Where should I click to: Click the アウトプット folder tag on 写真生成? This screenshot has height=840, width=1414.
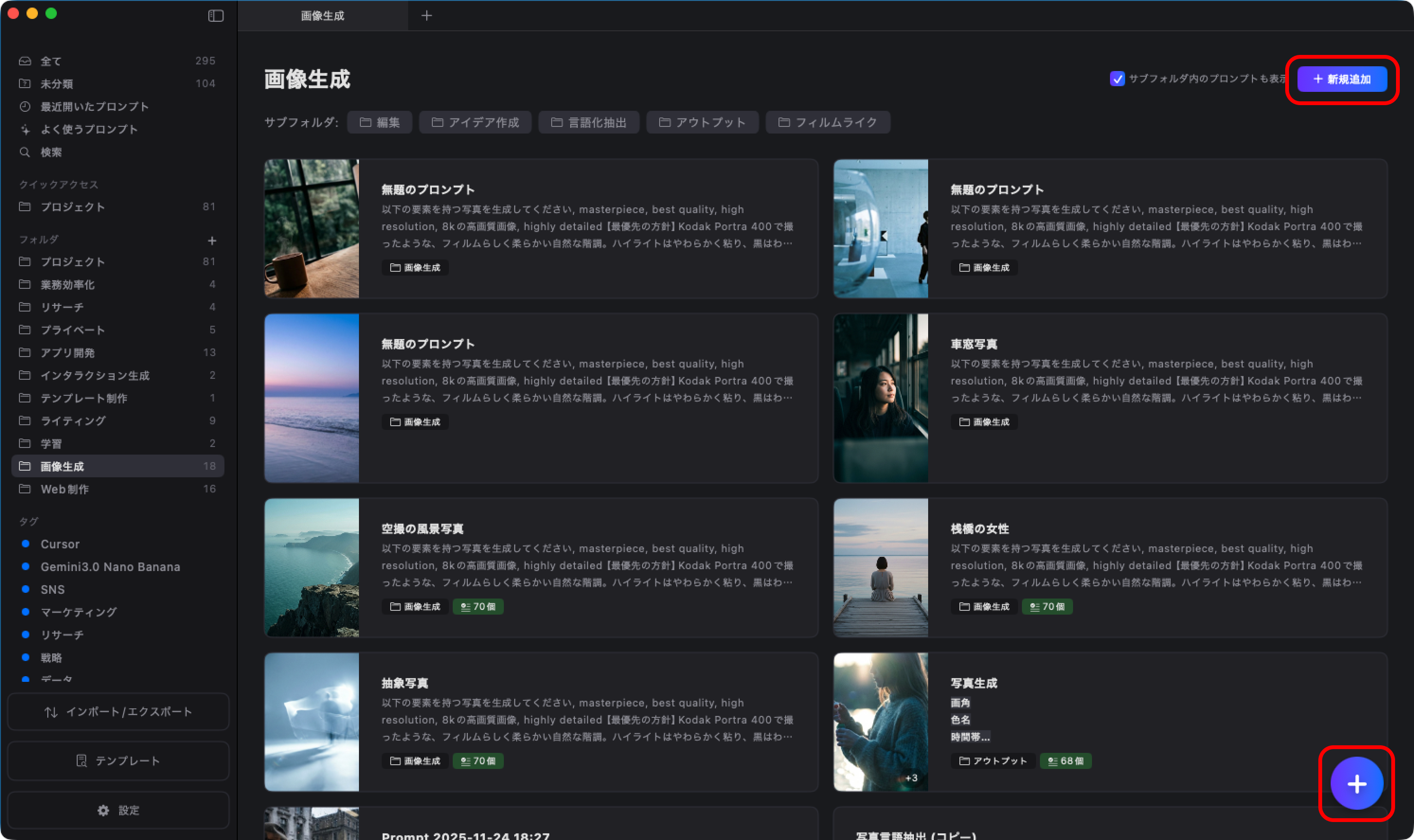click(x=993, y=761)
